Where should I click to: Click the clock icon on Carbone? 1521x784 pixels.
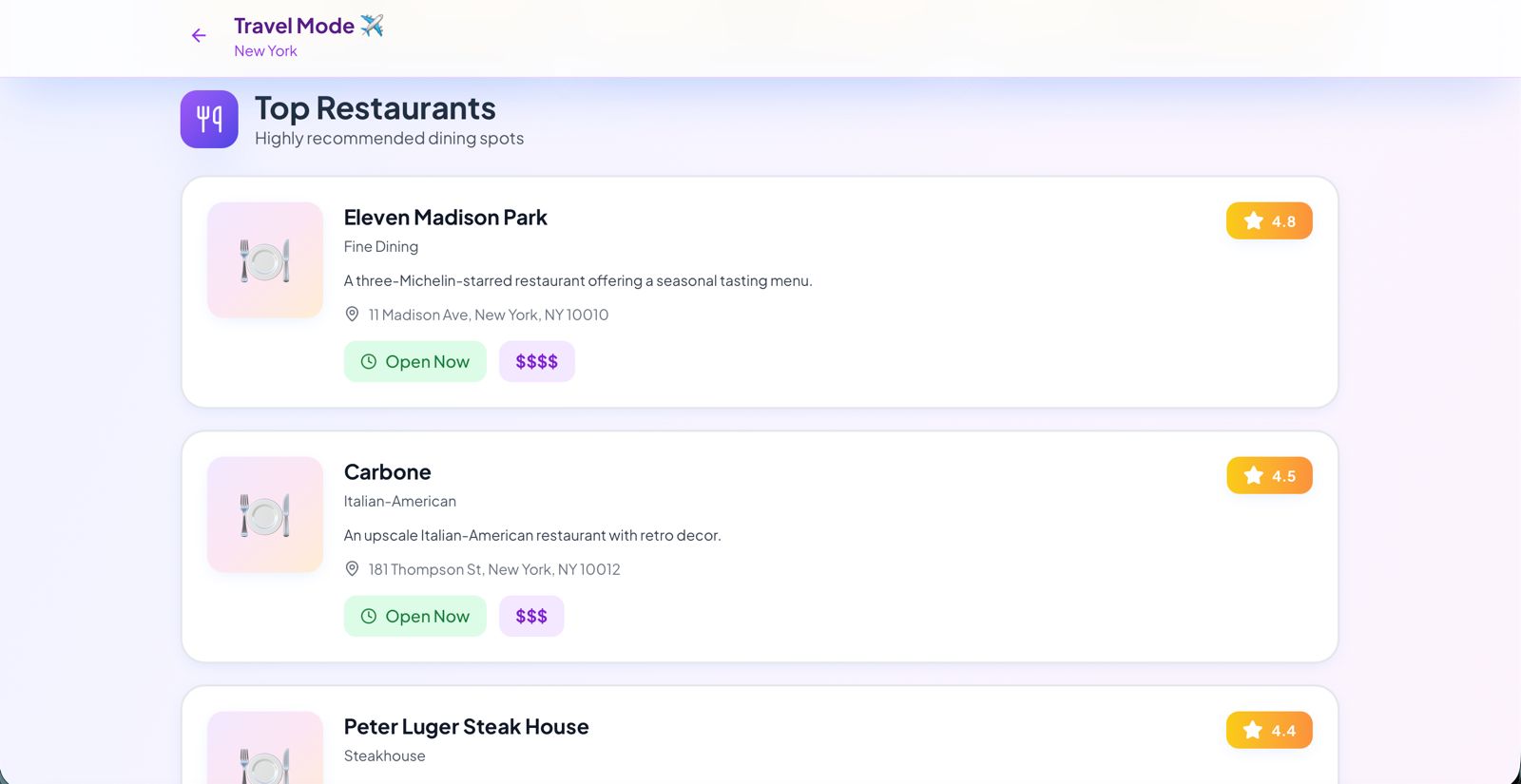pyautogui.click(x=369, y=616)
